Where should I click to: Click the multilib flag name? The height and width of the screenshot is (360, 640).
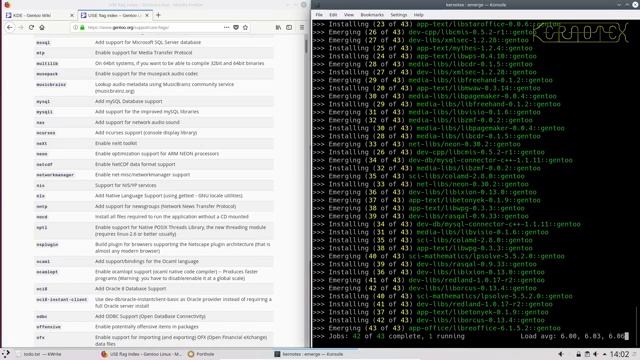47,64
